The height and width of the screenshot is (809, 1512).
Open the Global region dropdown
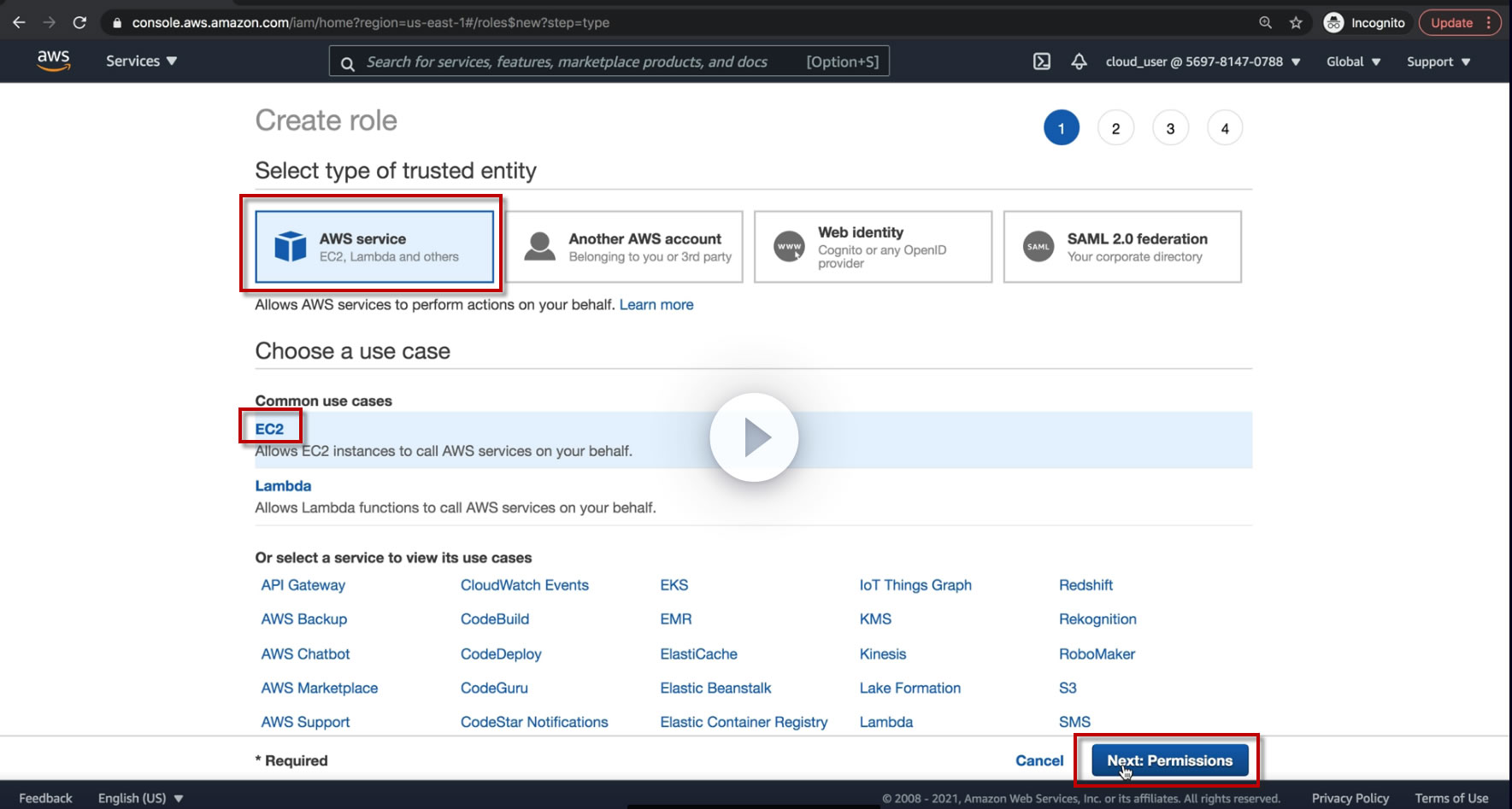1353,62
